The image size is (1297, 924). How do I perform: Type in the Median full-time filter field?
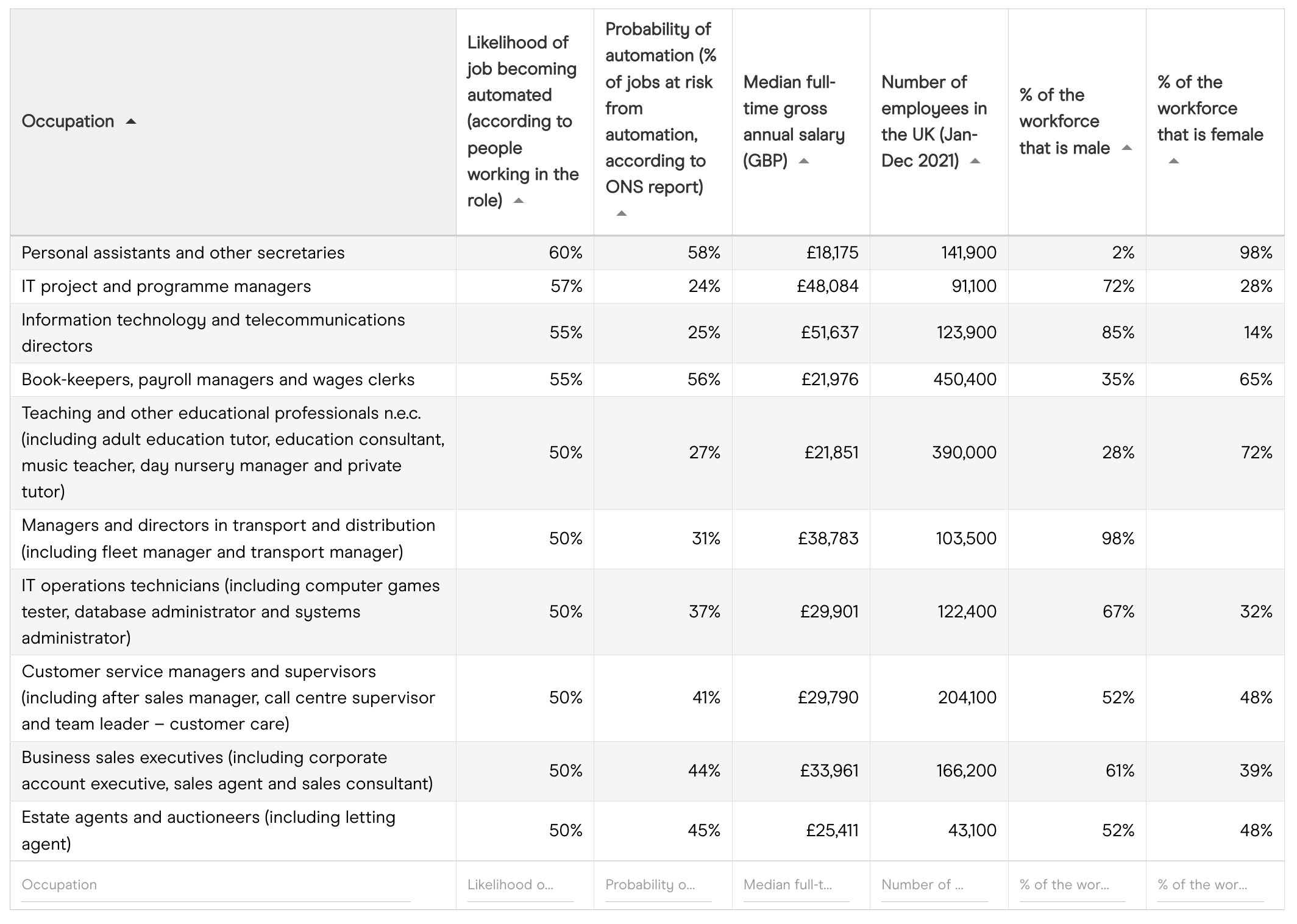point(796,885)
